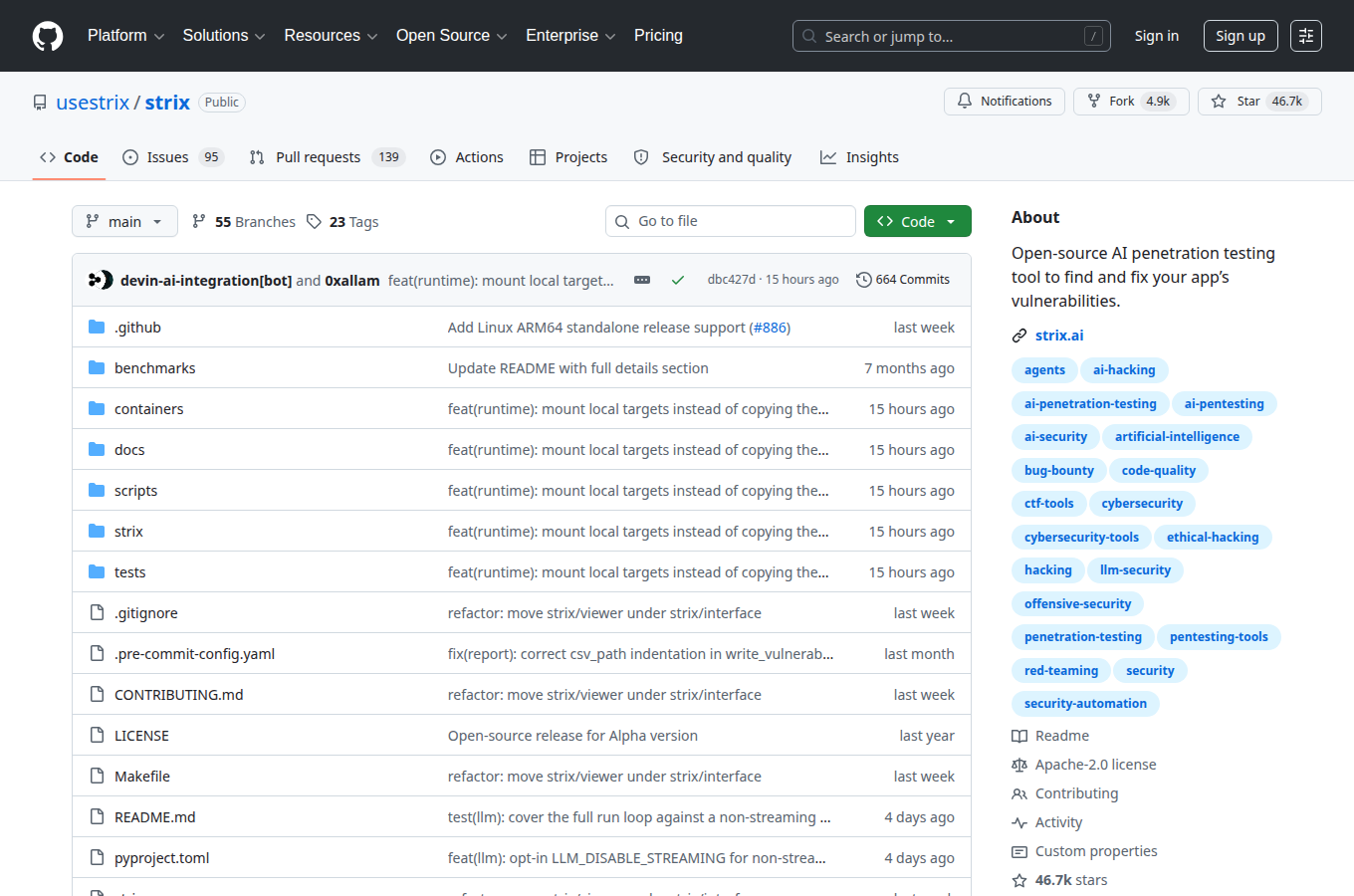Open the tests folder
The height and width of the screenshot is (896, 1354).
129,572
